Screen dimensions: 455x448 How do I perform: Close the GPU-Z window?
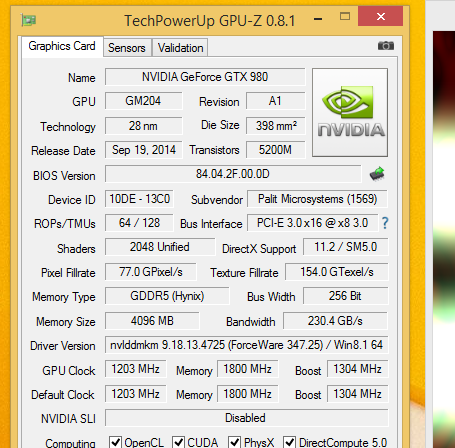pos(381,16)
